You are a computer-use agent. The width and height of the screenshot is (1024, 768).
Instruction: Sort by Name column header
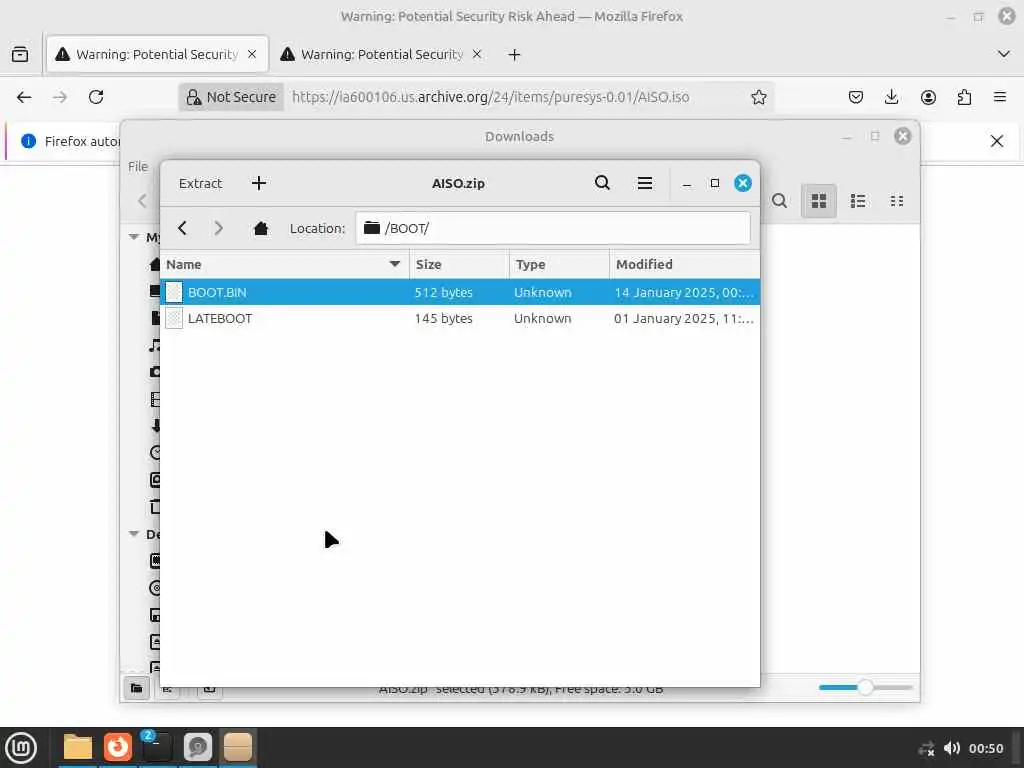[285, 264]
